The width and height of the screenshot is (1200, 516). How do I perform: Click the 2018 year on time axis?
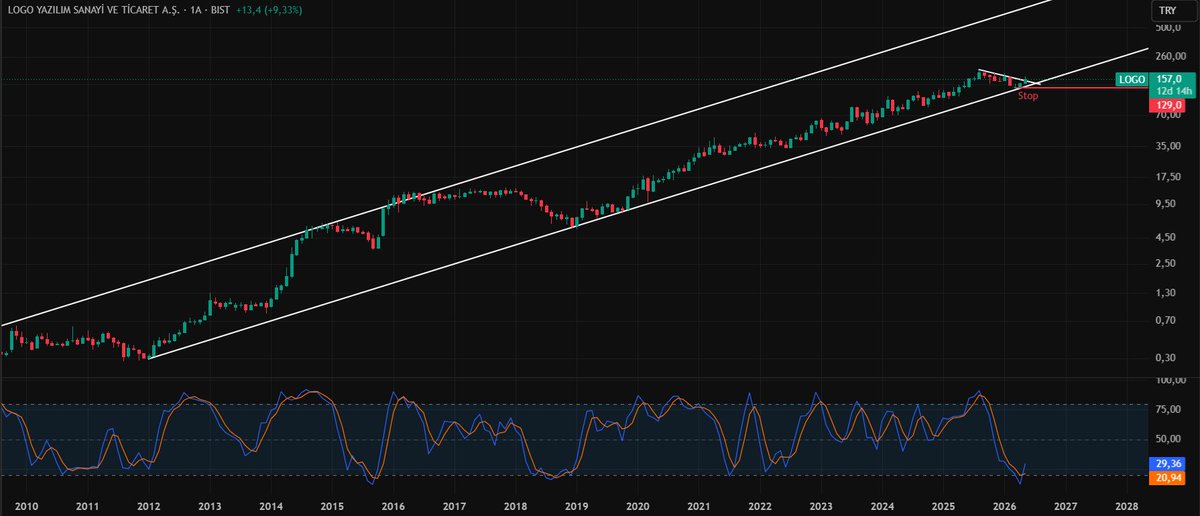tap(515, 507)
